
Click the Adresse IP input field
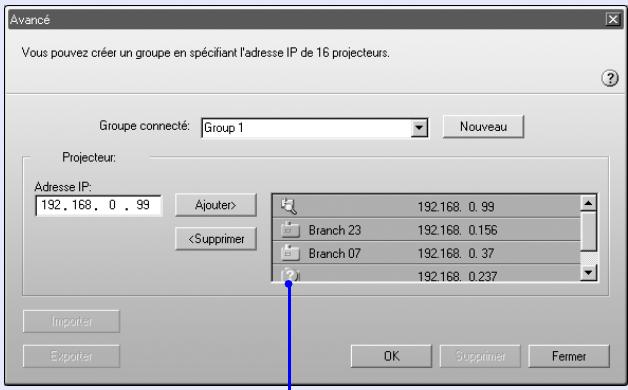[99, 205]
